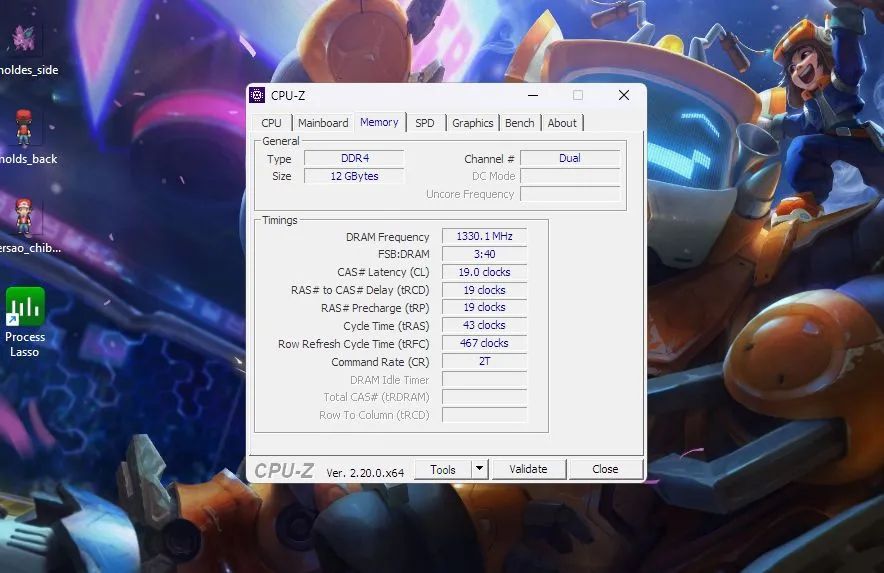
Task: Click the Close button at bottom
Action: 605,469
